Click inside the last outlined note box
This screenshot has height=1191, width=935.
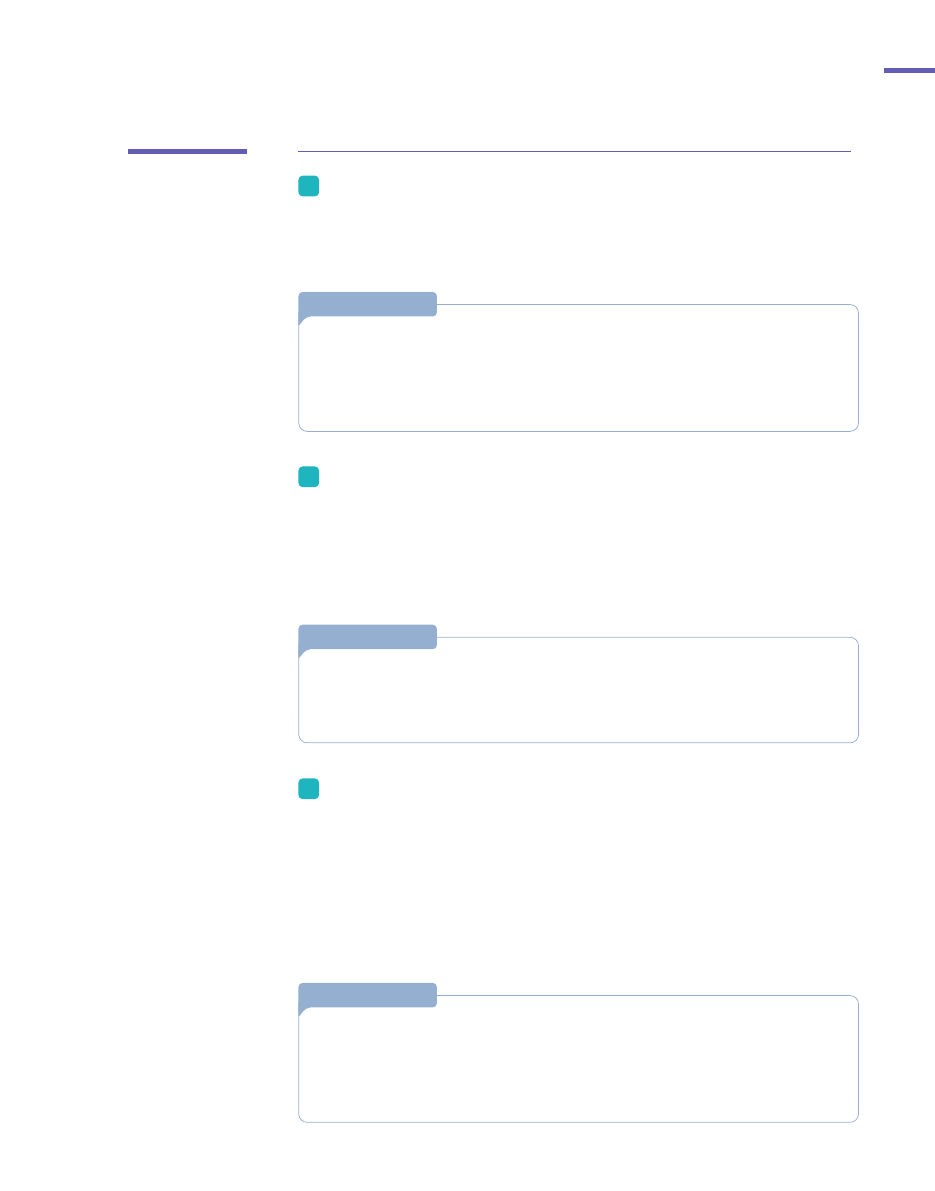pos(578,1065)
